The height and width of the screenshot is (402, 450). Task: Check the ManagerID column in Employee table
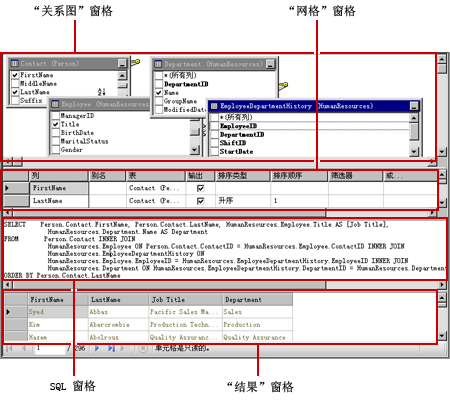pos(56,116)
